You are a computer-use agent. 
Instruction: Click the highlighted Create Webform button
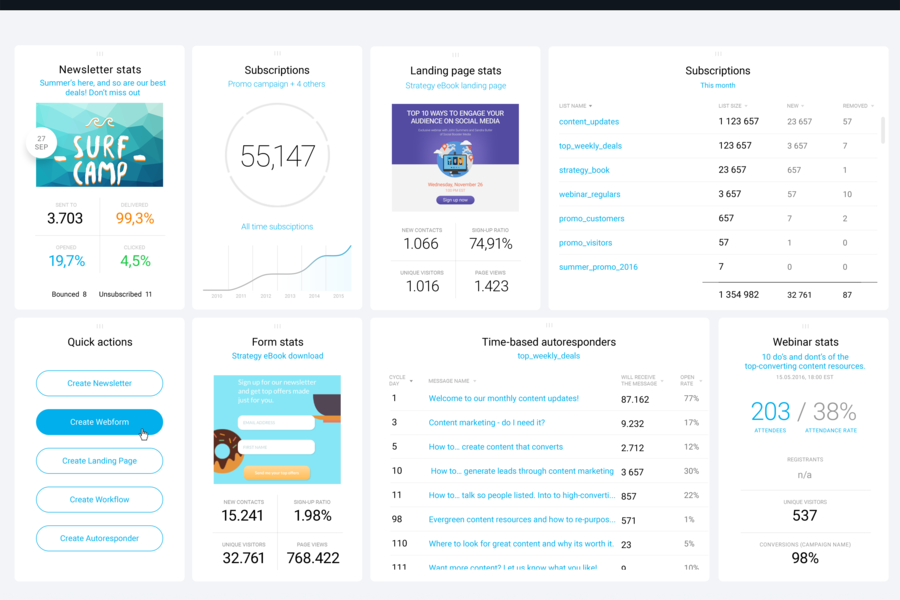(x=99, y=422)
